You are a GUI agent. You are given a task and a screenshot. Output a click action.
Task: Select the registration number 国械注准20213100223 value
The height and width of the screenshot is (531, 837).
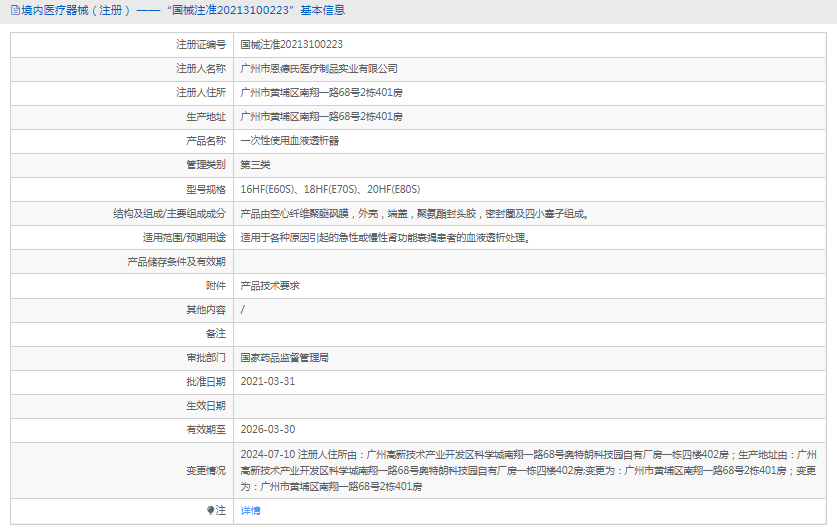(291, 44)
